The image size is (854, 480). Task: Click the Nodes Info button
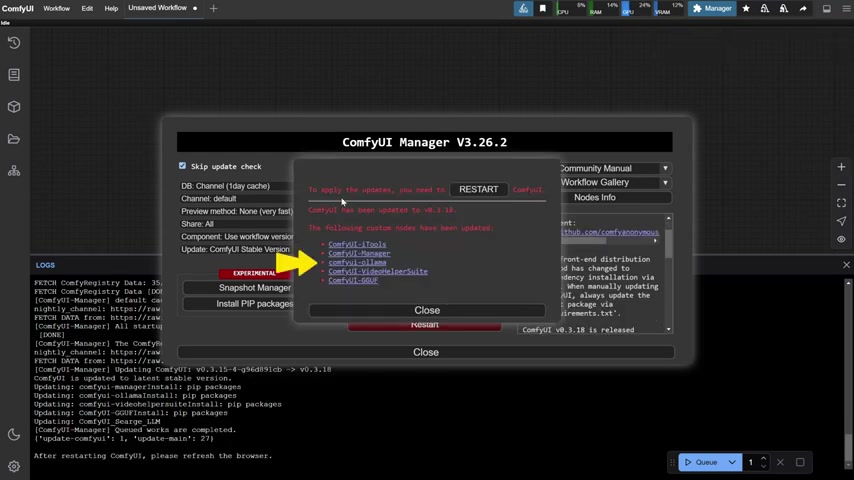pyautogui.click(x=615, y=197)
